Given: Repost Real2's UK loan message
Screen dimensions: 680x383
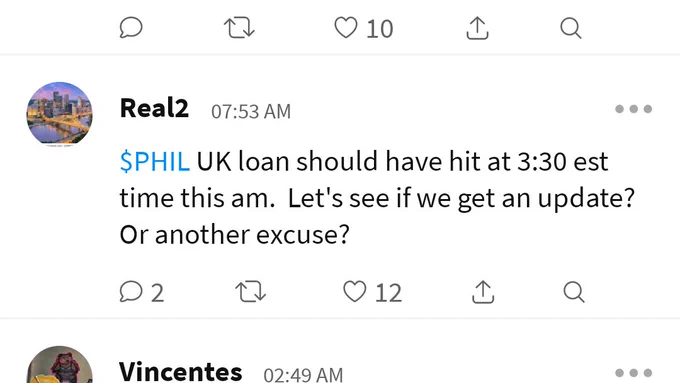Looking at the screenshot, I should 251,291.
